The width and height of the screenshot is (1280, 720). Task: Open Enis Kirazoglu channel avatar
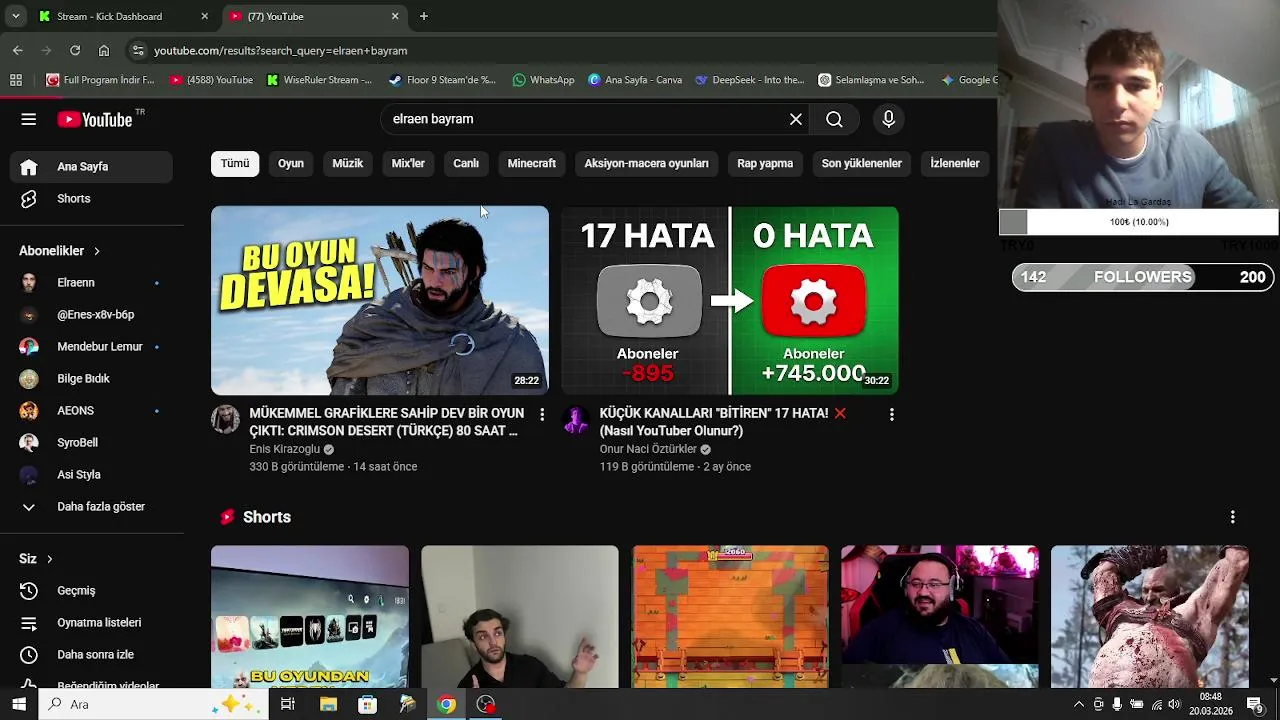[x=225, y=419]
